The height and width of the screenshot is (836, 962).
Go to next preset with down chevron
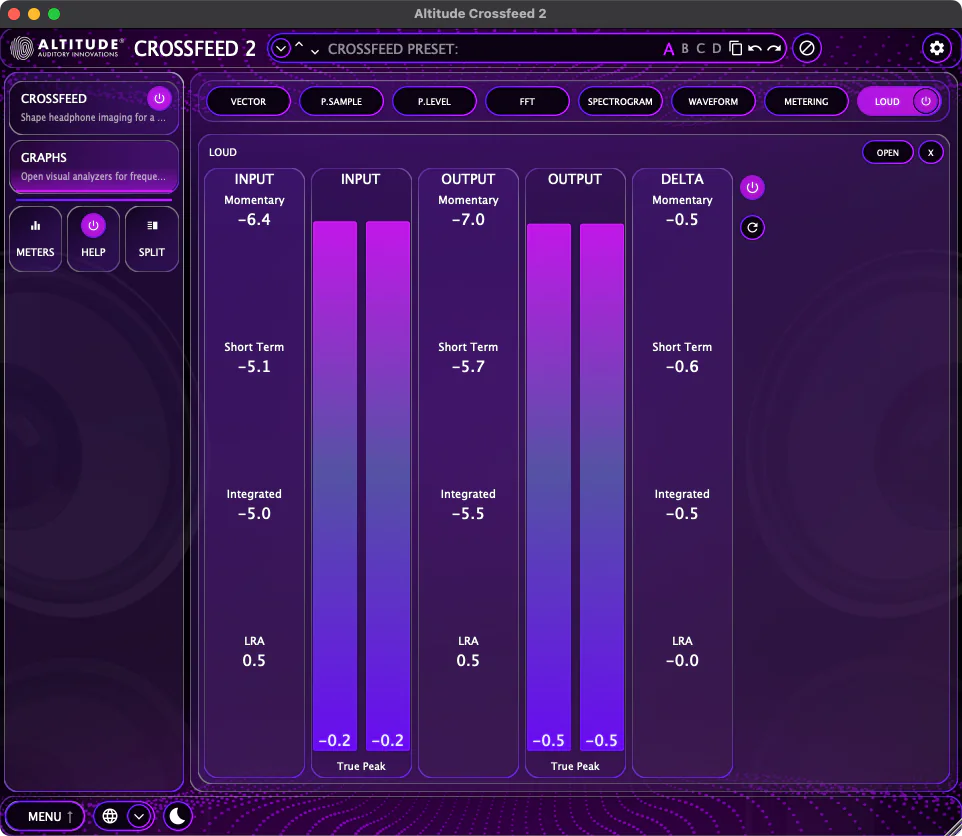point(315,52)
